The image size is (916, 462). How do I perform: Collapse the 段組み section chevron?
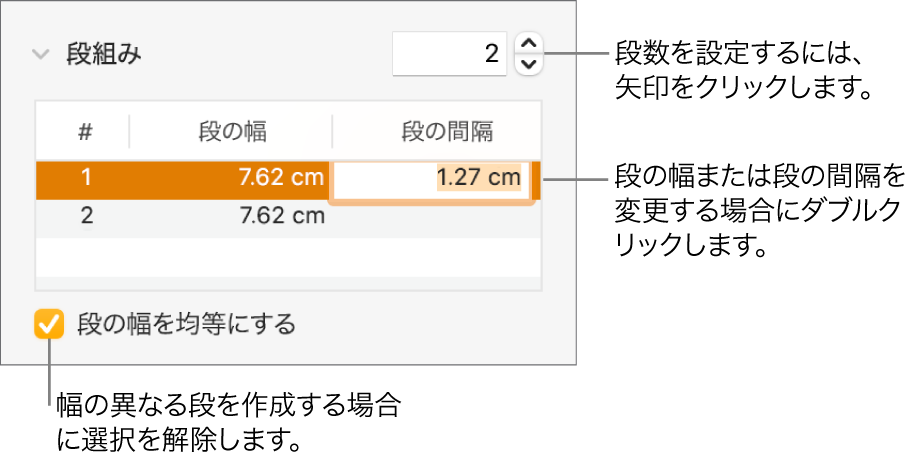click(x=40, y=54)
